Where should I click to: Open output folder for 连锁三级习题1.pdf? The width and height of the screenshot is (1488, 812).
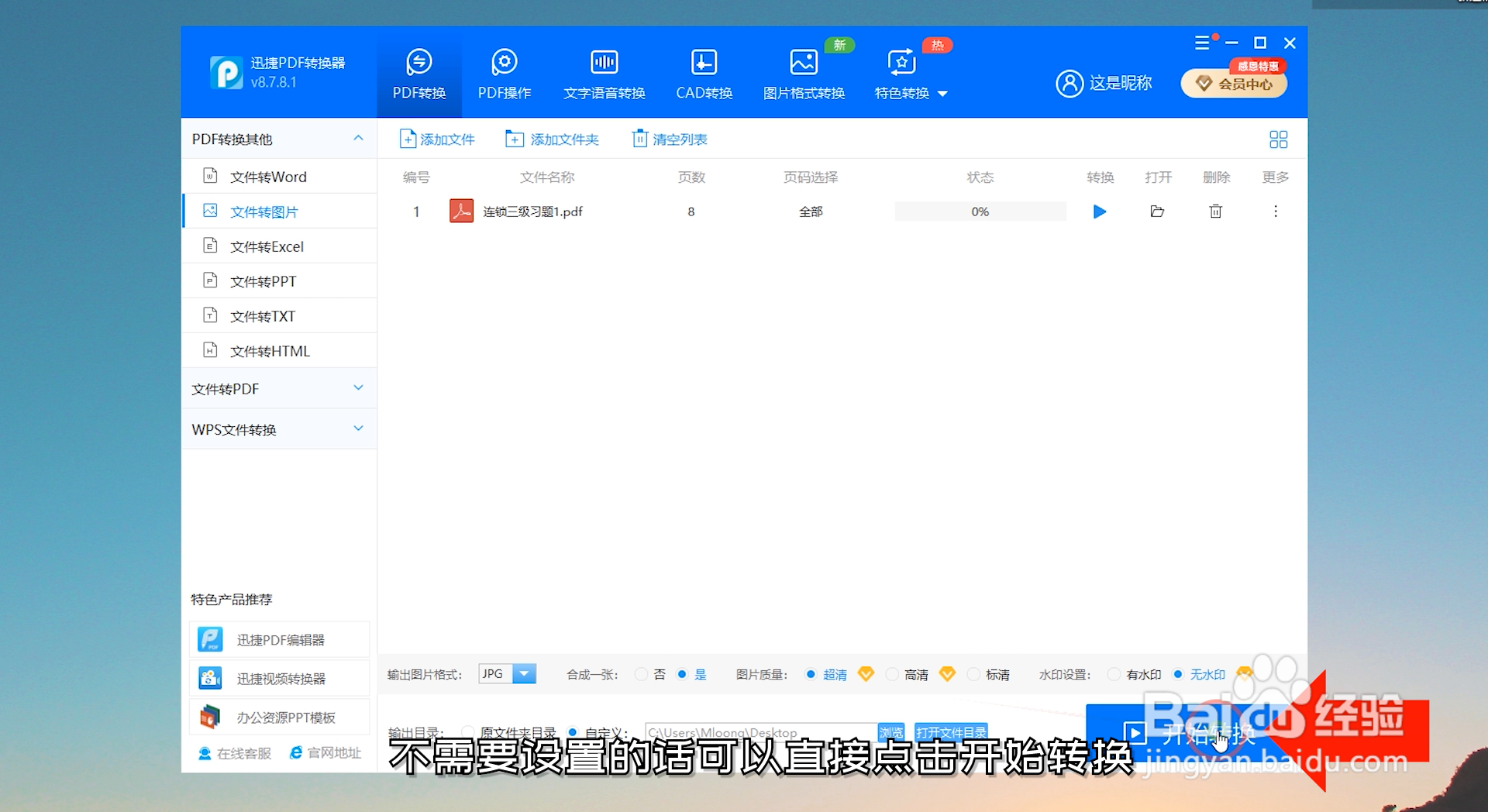tap(1157, 212)
